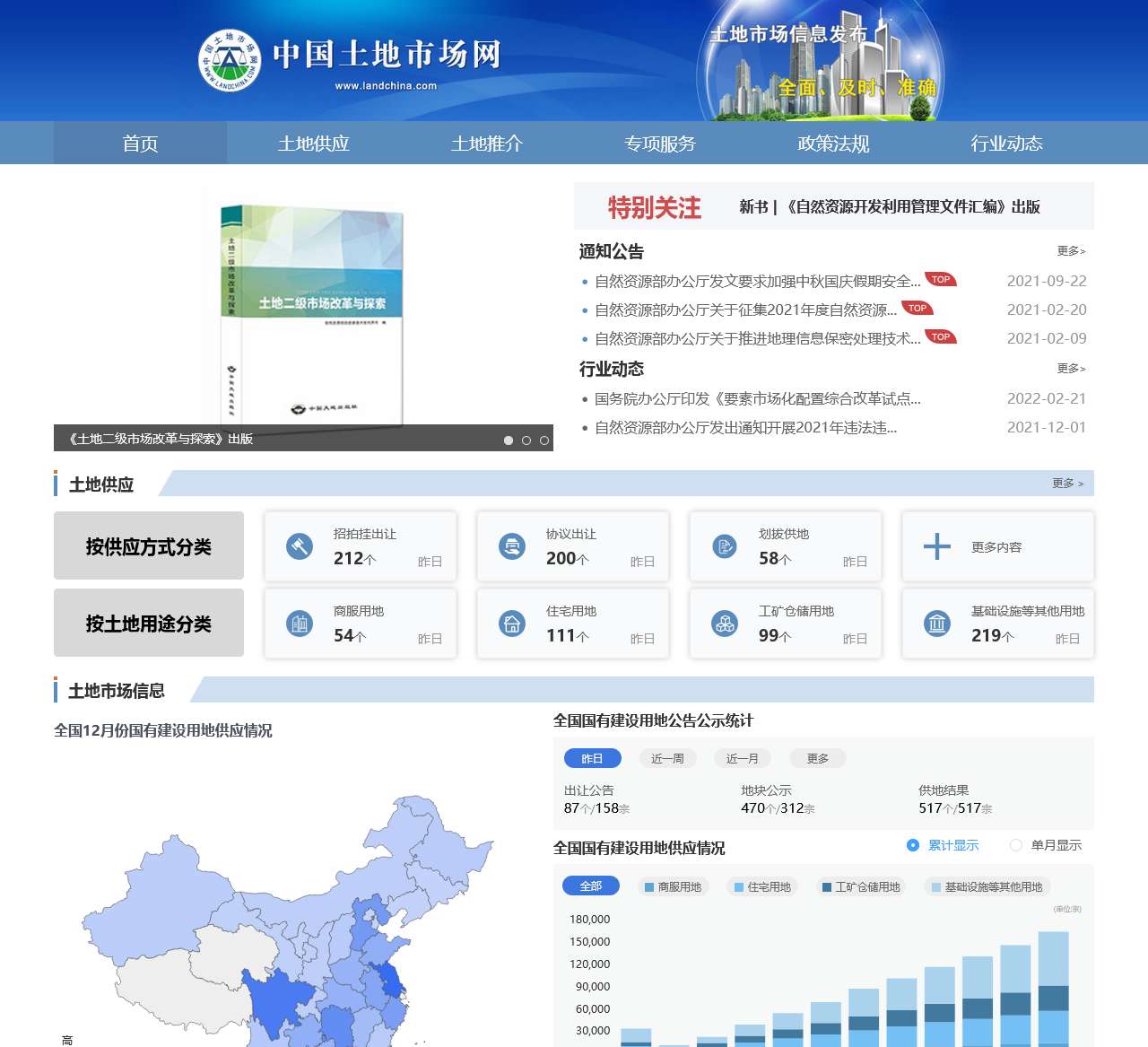Screen dimensions: 1148x1047
Task: Open 划拨供地 58个 card
Action: [786, 546]
